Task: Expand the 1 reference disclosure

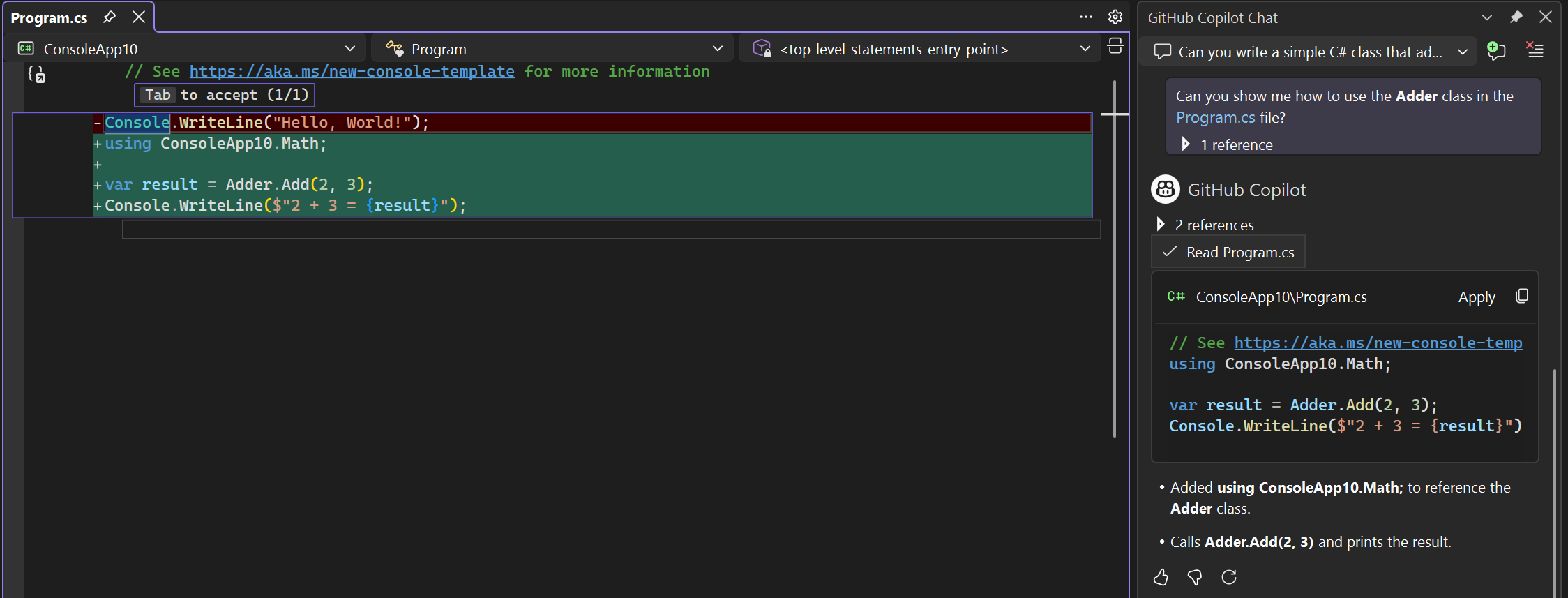Action: (x=1186, y=144)
